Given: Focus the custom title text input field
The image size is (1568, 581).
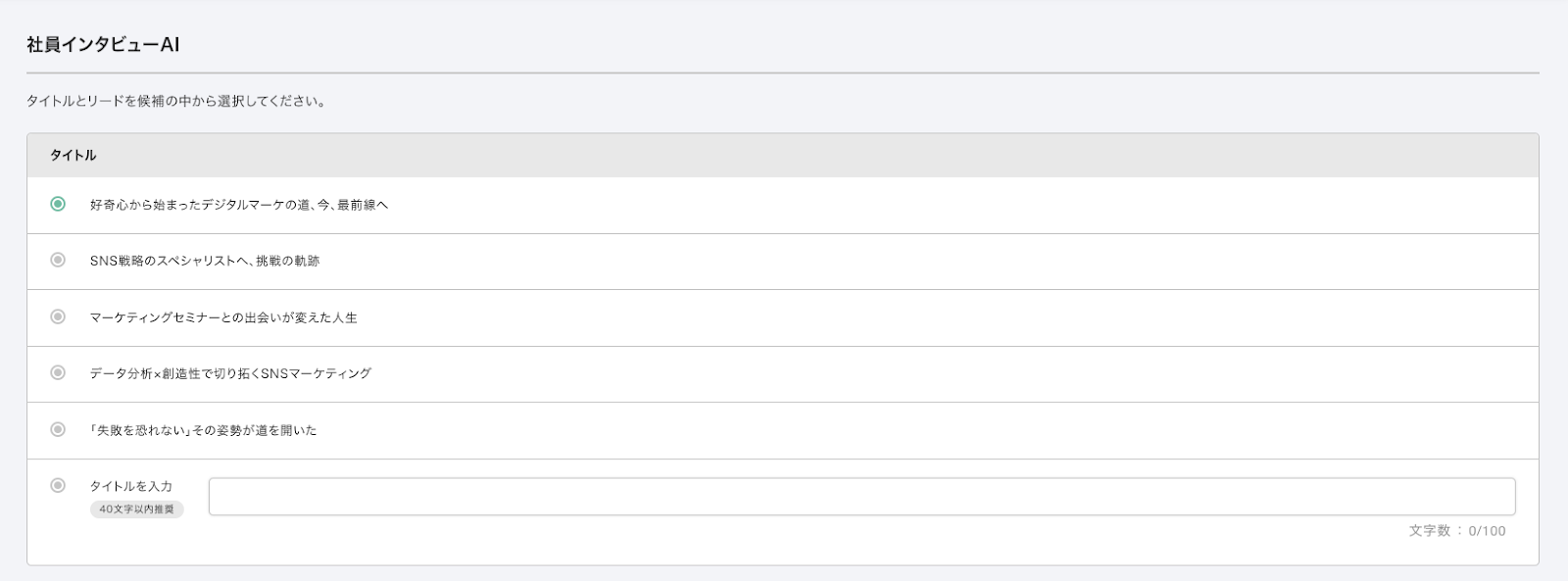Looking at the screenshot, I should click(861, 497).
